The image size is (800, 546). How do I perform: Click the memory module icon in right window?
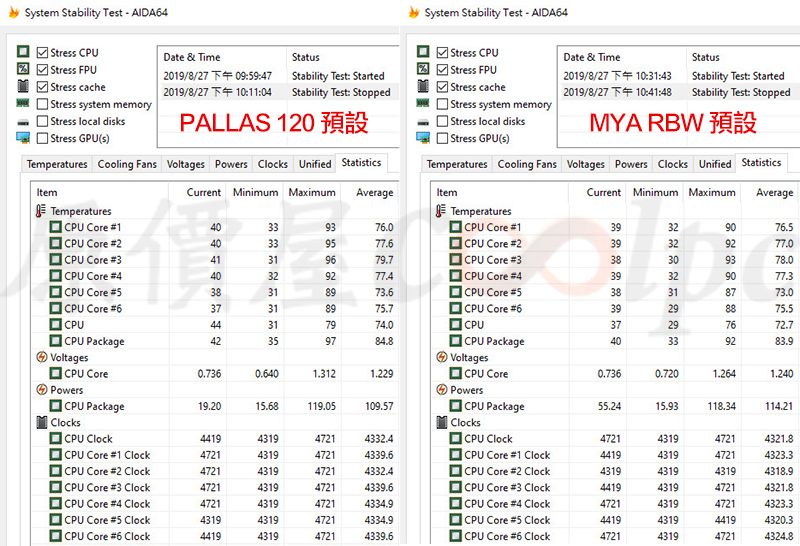423,103
